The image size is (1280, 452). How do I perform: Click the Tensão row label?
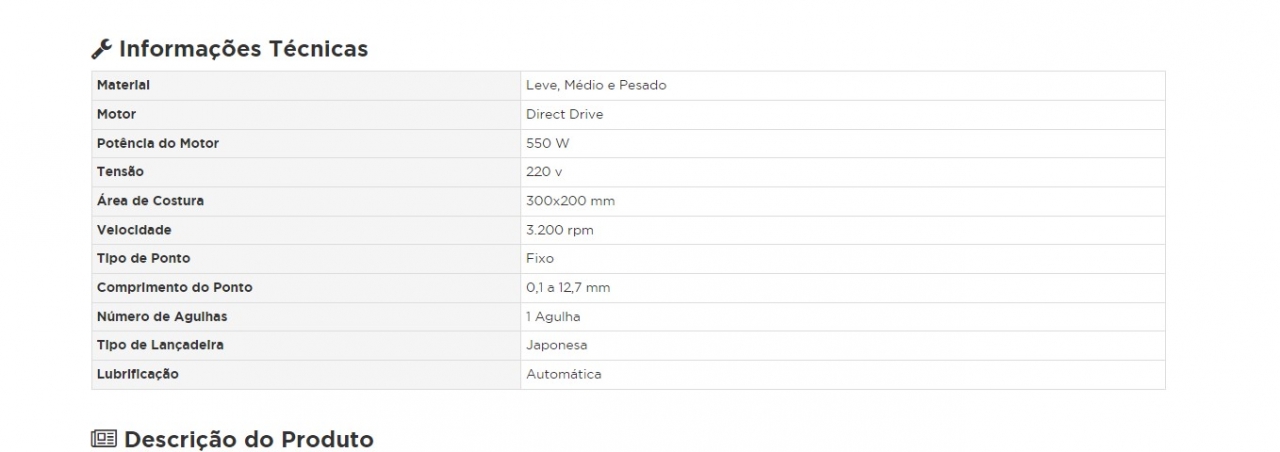120,172
